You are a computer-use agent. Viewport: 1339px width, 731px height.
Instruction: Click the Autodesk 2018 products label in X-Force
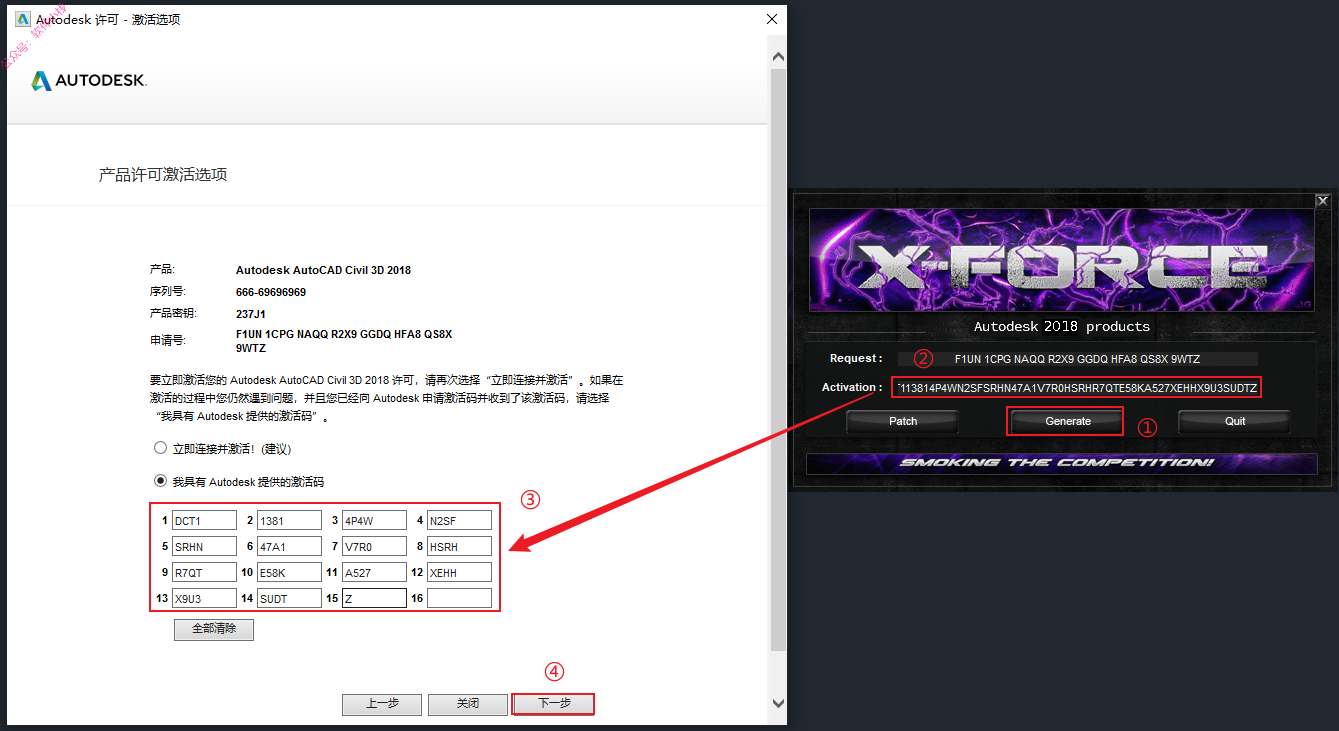pos(1062,326)
